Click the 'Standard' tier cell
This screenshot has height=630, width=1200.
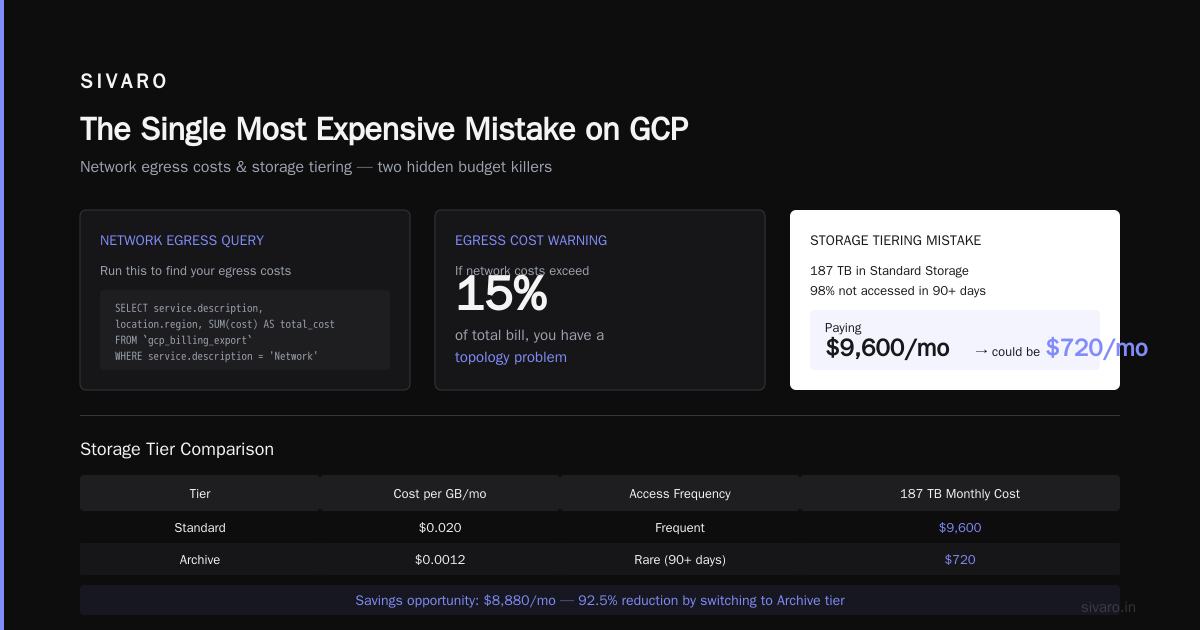click(200, 527)
